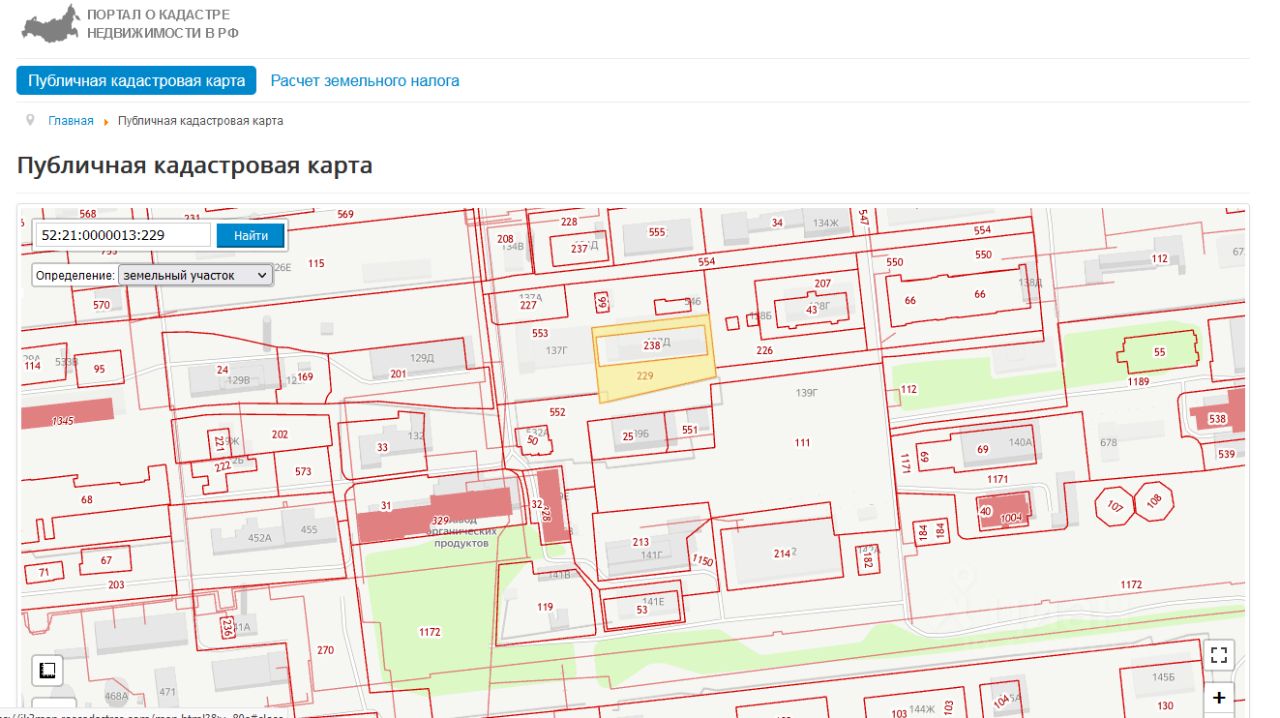Click parcel label '201'
The image size is (1280, 718).
tap(398, 374)
